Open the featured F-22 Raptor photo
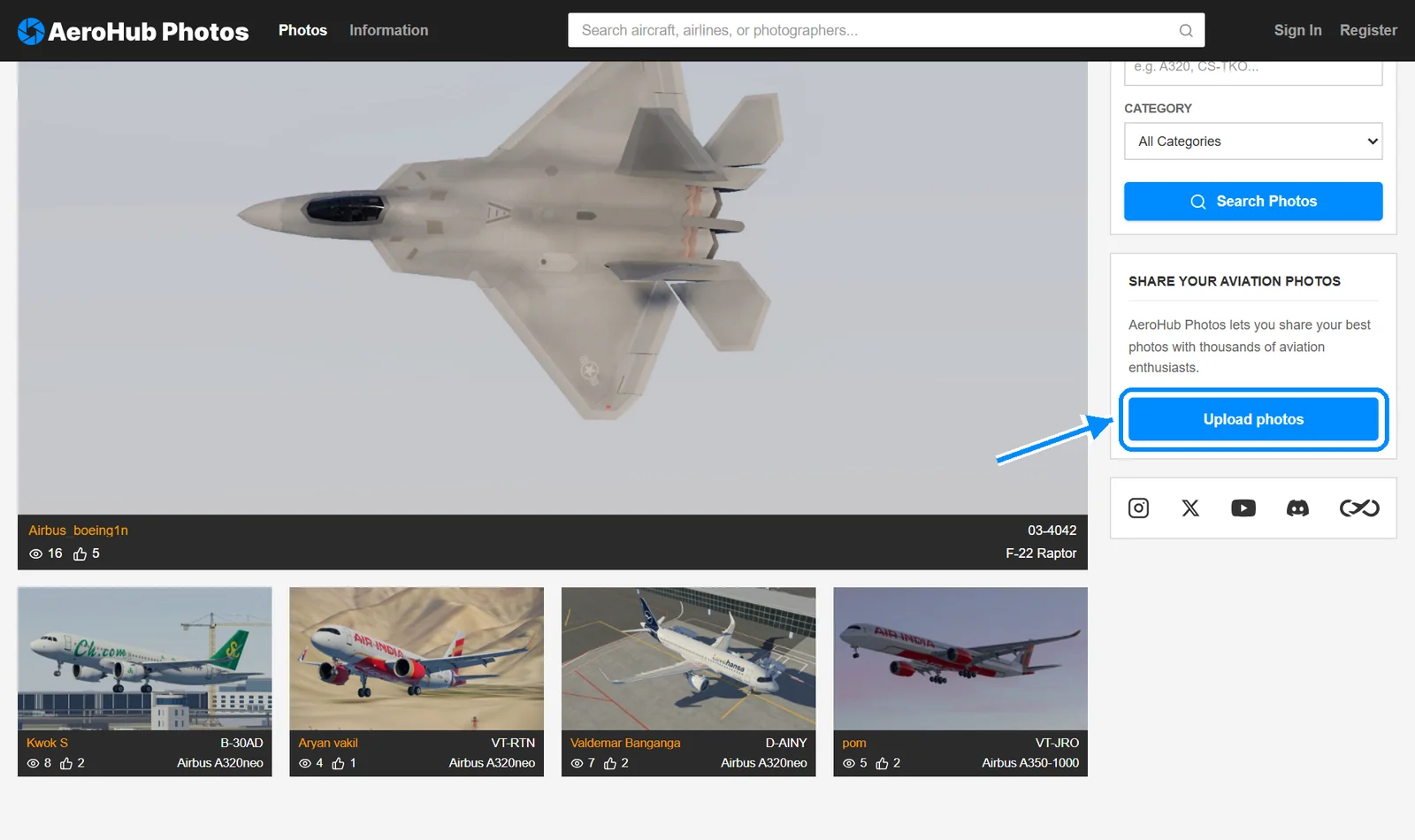Image resolution: width=1415 pixels, height=840 pixels. pyautogui.click(x=553, y=287)
